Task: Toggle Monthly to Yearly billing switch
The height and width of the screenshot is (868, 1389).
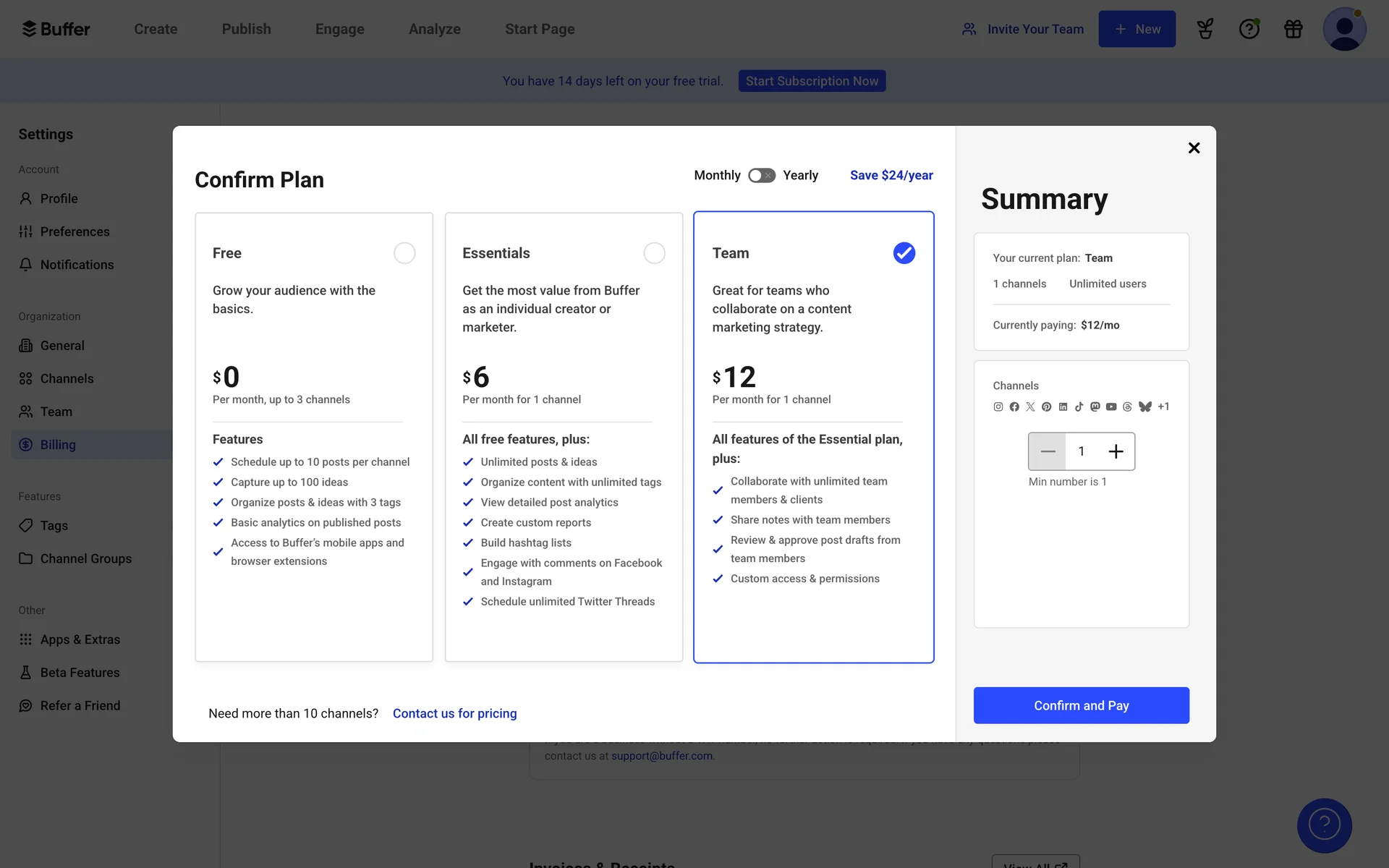Action: coord(761,176)
